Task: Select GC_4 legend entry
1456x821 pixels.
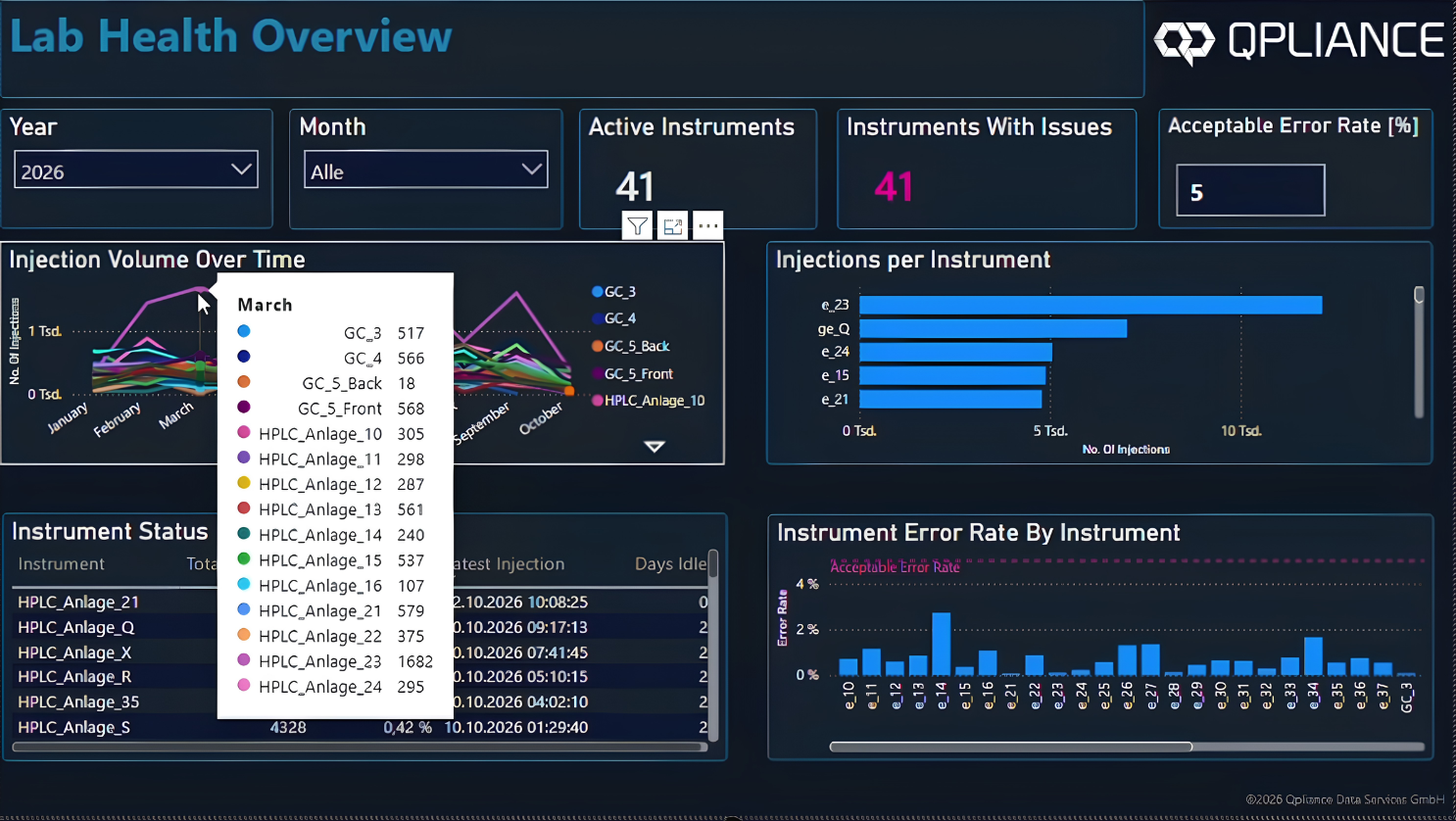Action: pyautogui.click(x=614, y=318)
